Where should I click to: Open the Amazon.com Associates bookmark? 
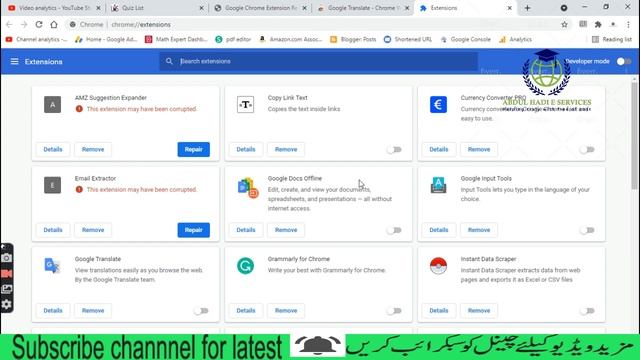pyautogui.click(x=291, y=40)
